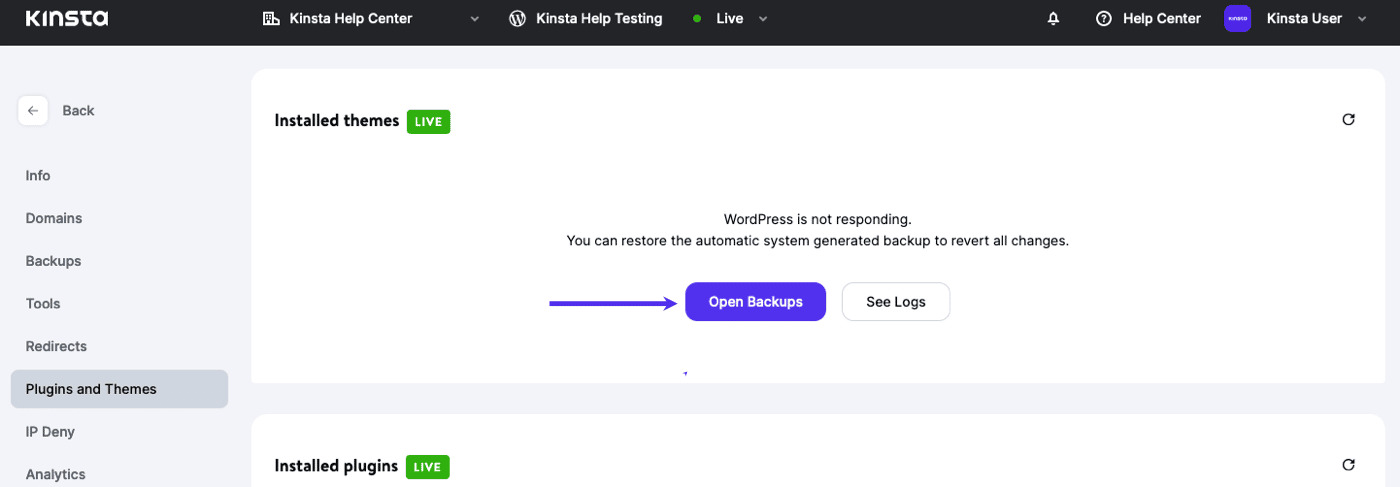
Task: Open IP Deny in the sidebar
Action: point(50,432)
